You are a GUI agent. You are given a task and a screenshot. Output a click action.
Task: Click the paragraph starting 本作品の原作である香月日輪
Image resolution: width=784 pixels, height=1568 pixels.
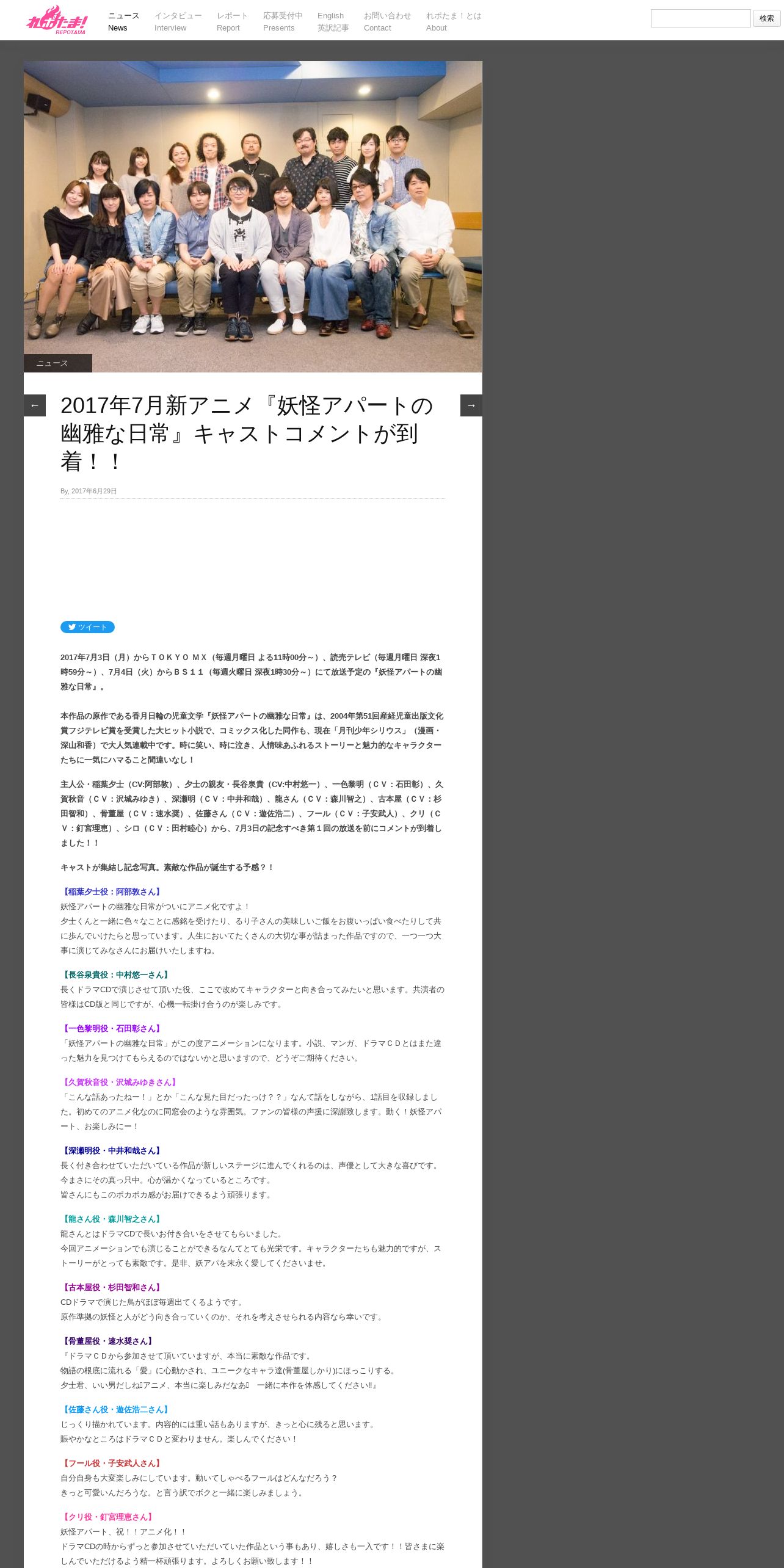pyautogui.click(x=252, y=738)
